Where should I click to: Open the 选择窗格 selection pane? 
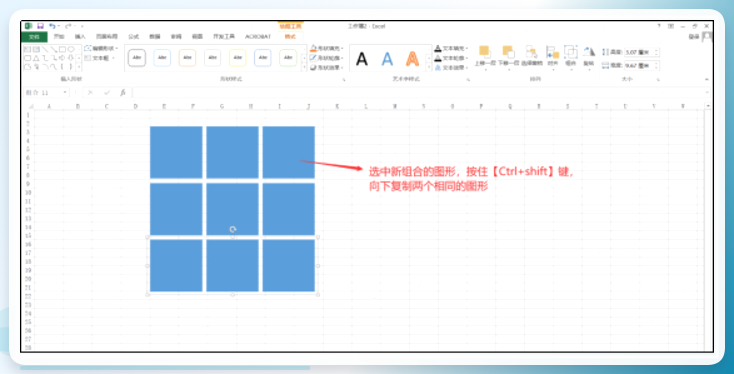(x=532, y=55)
